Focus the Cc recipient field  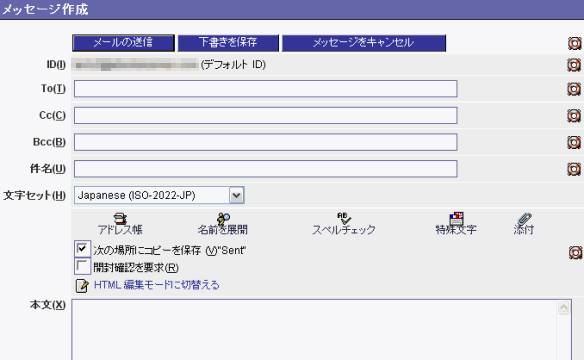266,115
